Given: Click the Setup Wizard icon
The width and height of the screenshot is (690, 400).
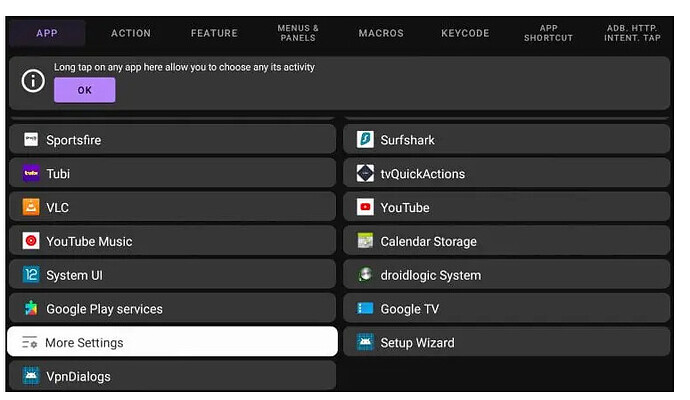Looking at the screenshot, I should point(365,342).
